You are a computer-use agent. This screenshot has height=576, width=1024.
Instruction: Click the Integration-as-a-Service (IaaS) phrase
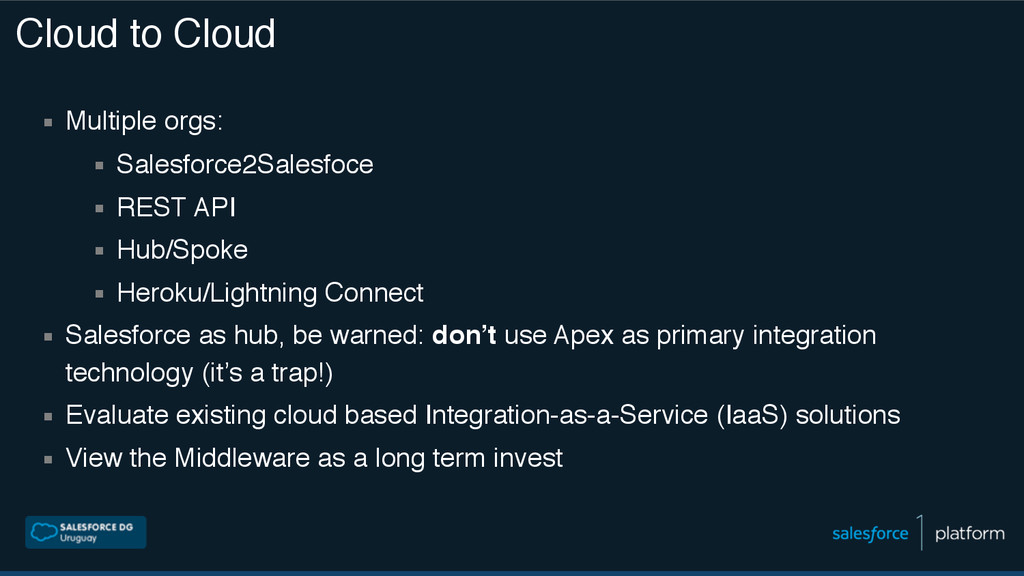click(607, 415)
